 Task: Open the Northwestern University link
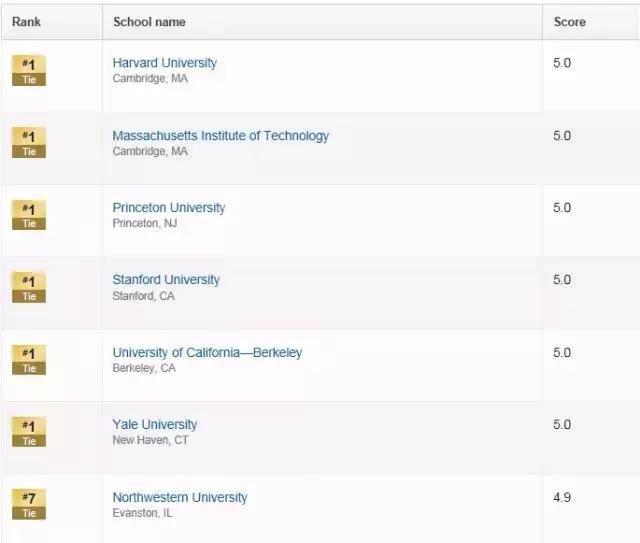click(x=180, y=497)
